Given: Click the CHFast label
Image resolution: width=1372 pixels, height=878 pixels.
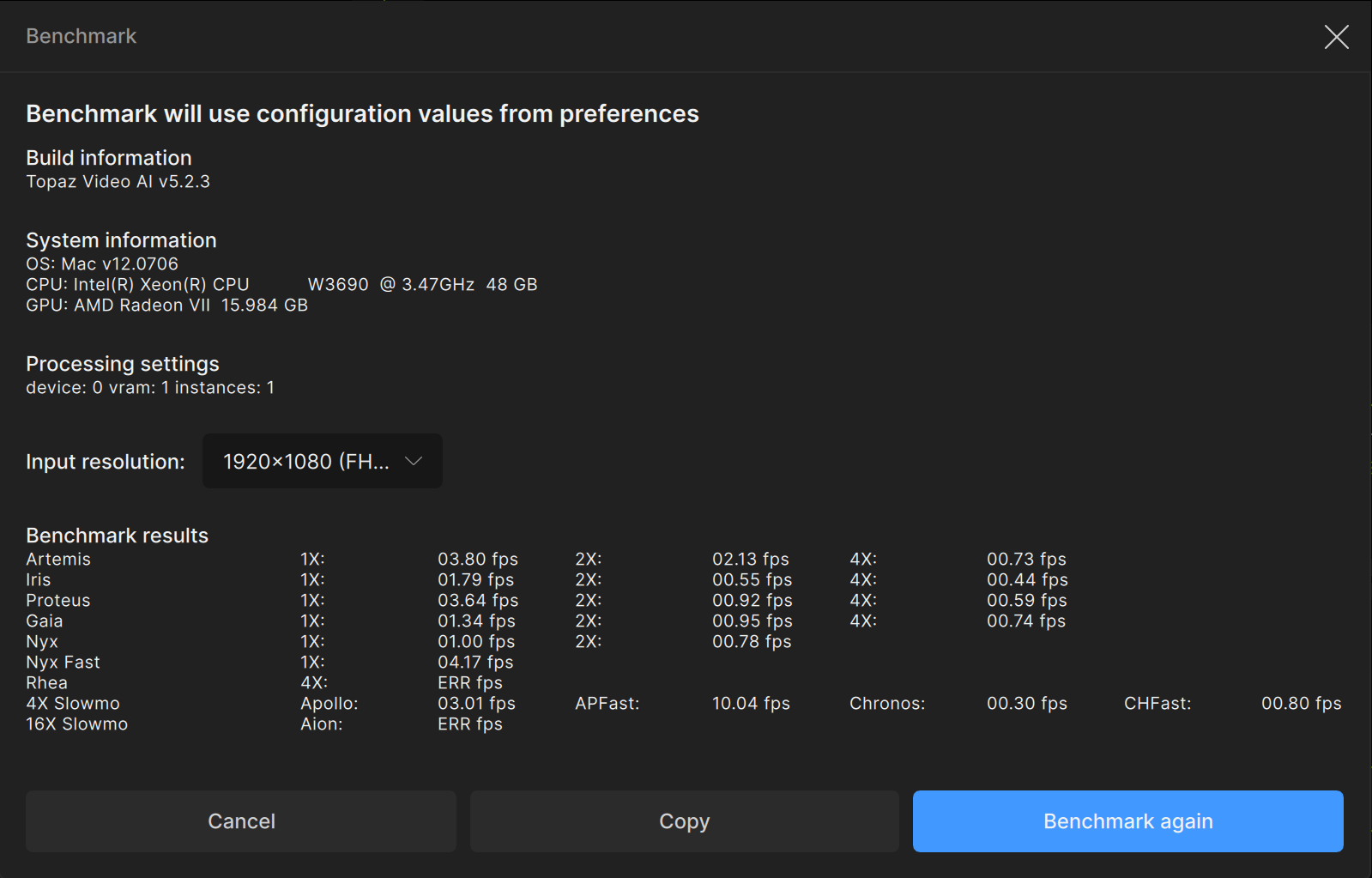Looking at the screenshot, I should [x=1157, y=704].
